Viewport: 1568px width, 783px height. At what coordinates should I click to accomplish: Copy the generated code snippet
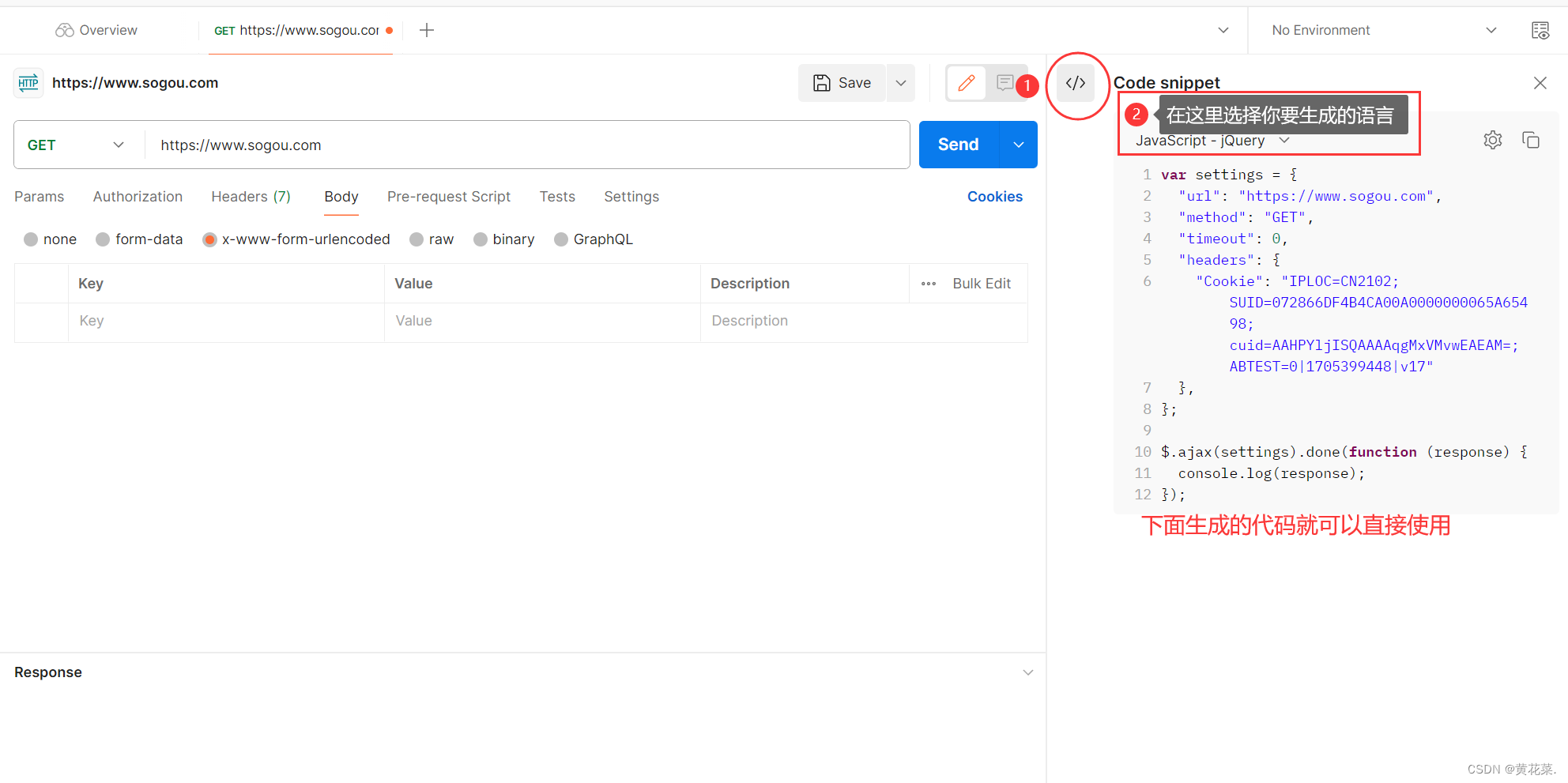(1531, 141)
